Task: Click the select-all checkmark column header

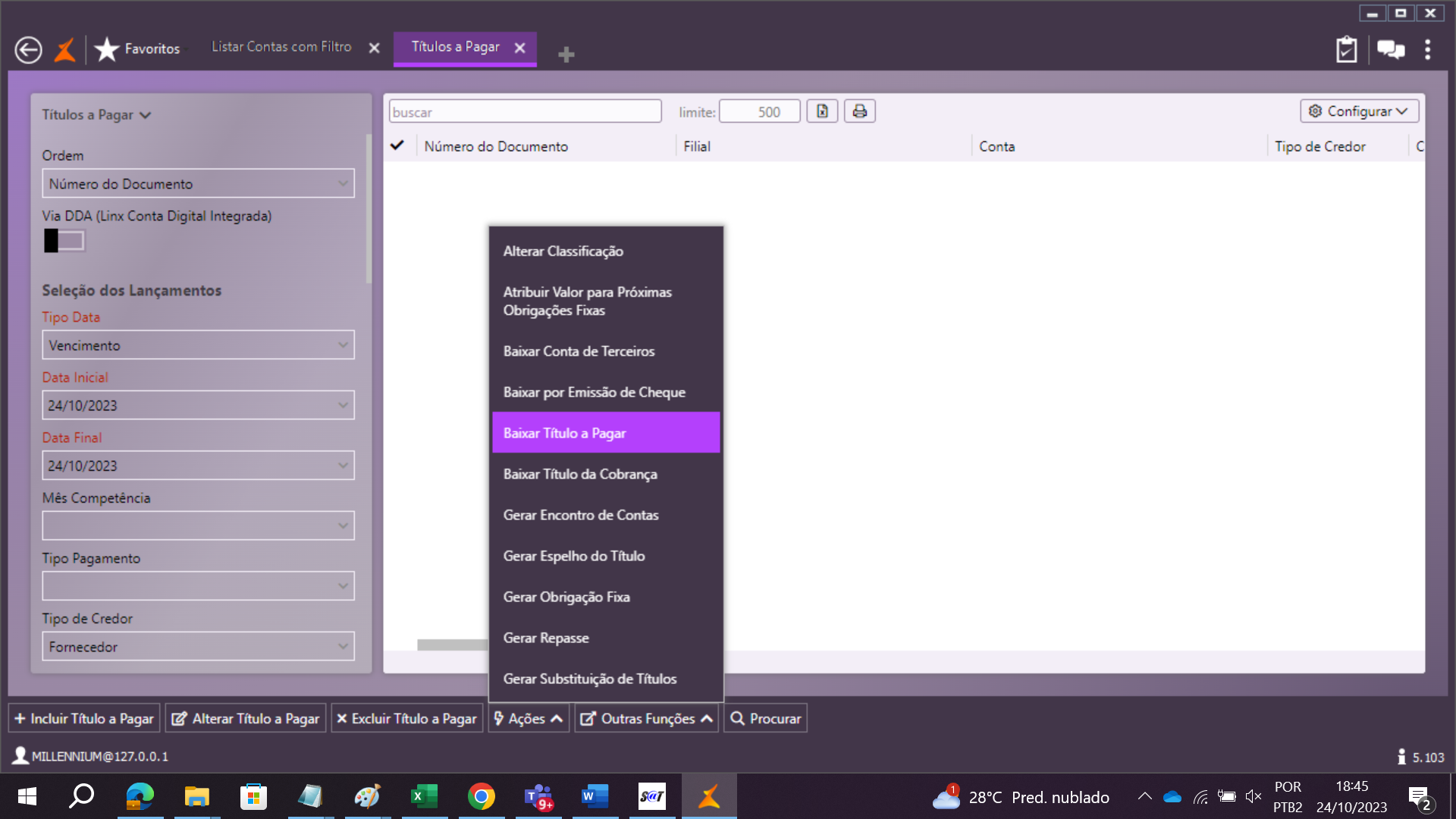Action: coord(397,146)
